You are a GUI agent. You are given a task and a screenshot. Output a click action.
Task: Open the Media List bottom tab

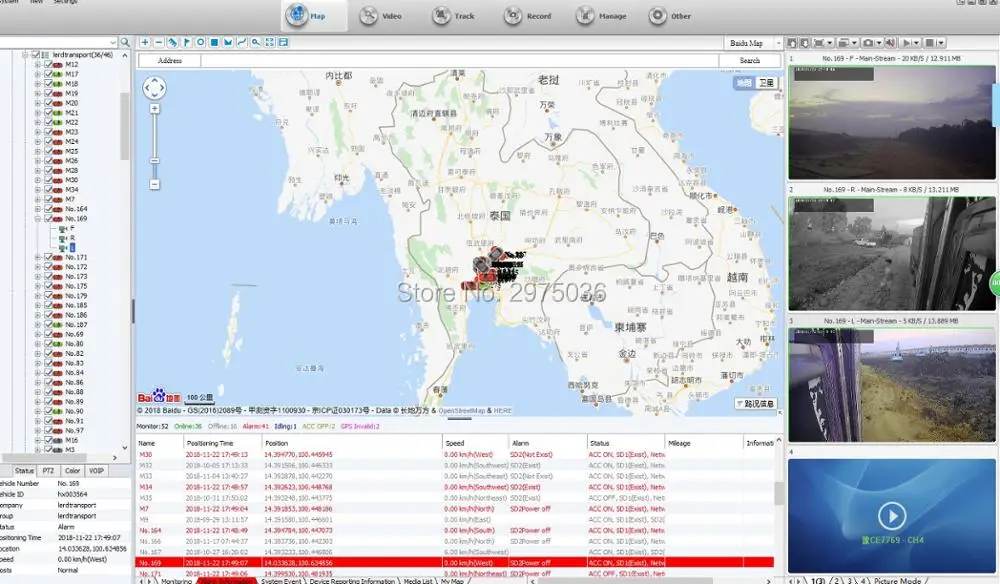418,581
